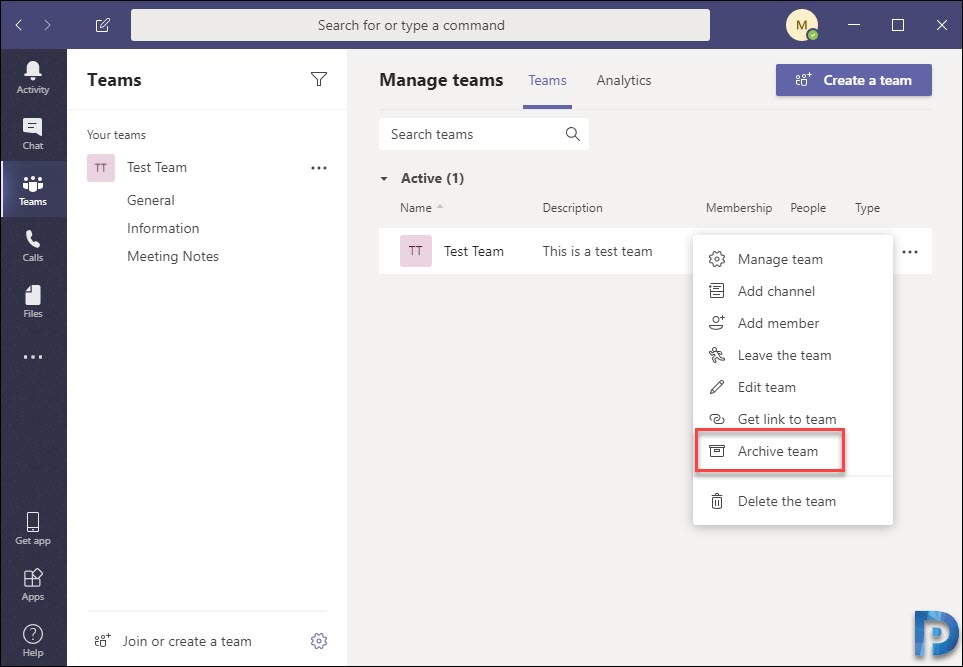Select Add channel in the context menu
963x667 pixels.
click(x=792, y=291)
